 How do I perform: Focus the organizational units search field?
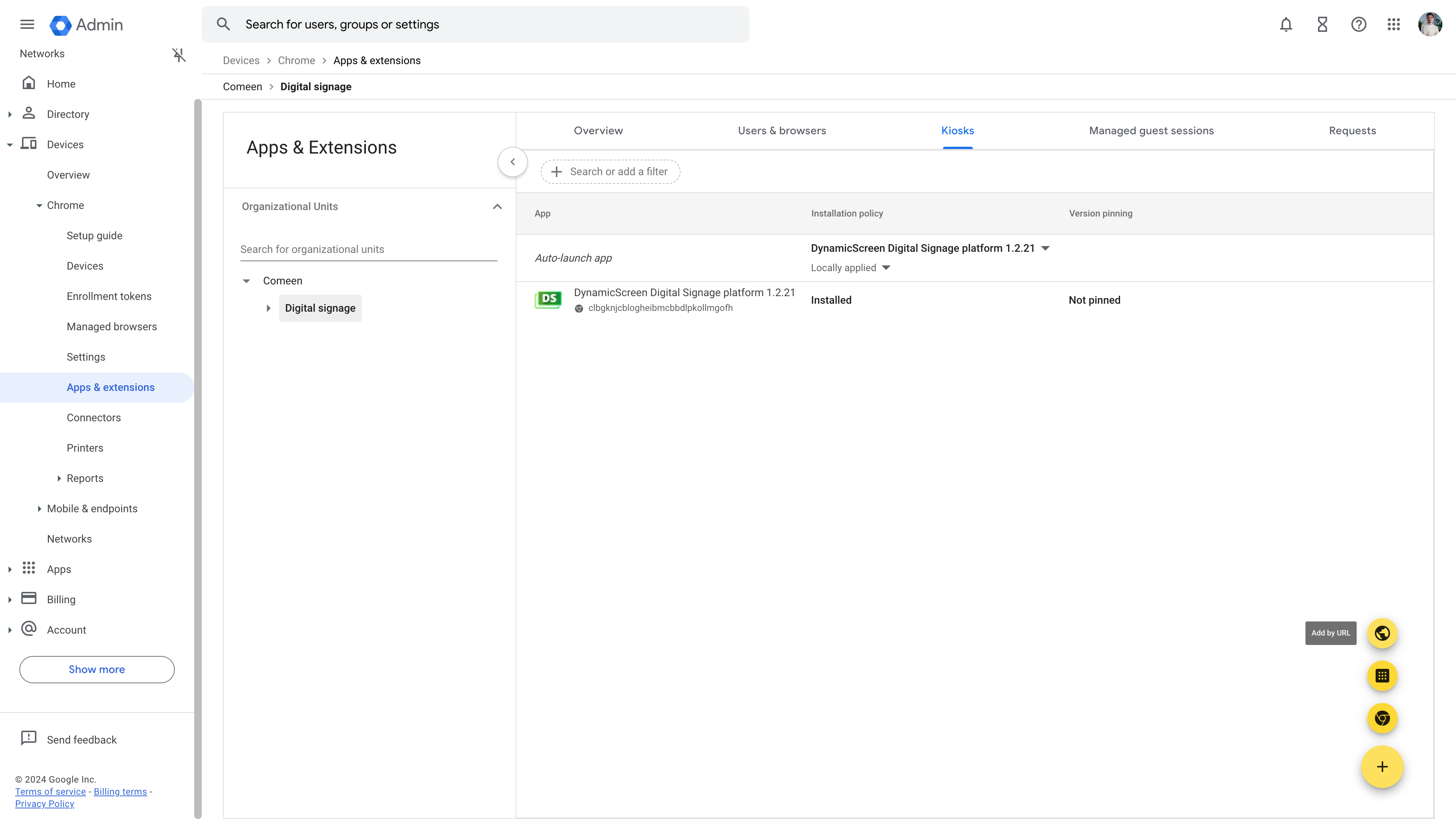(369, 249)
